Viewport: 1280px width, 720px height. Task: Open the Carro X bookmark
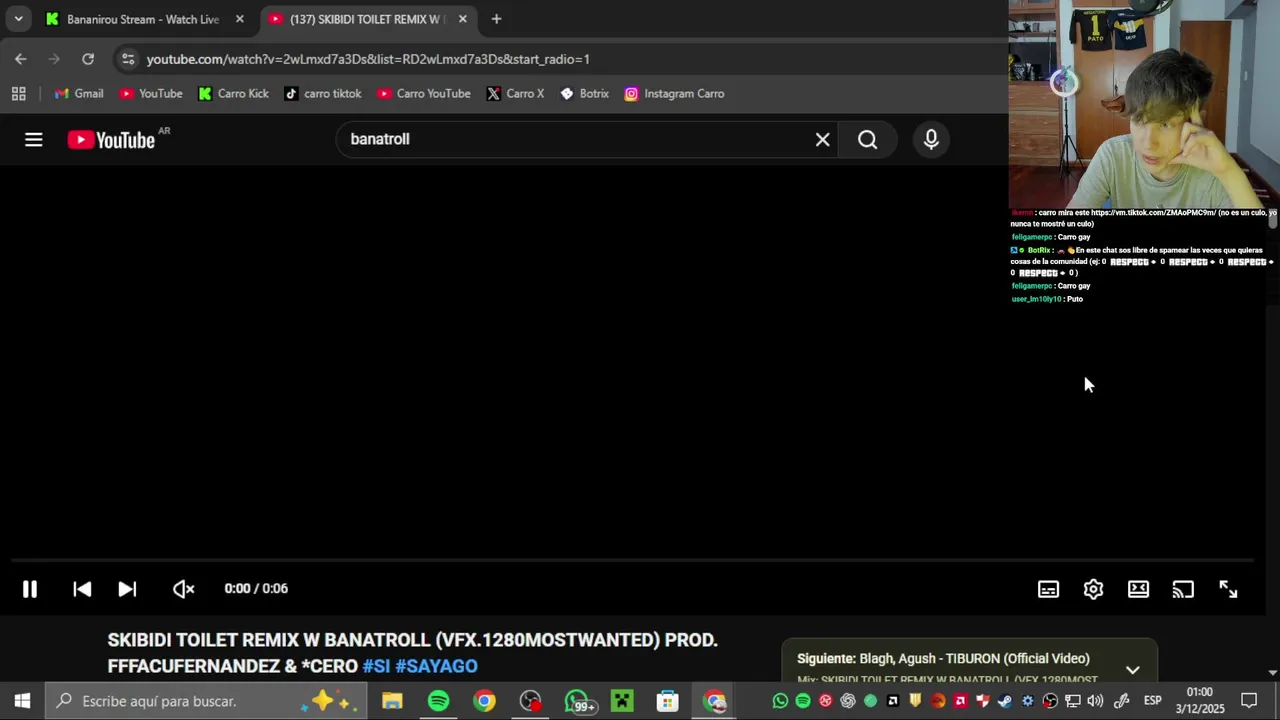515,94
